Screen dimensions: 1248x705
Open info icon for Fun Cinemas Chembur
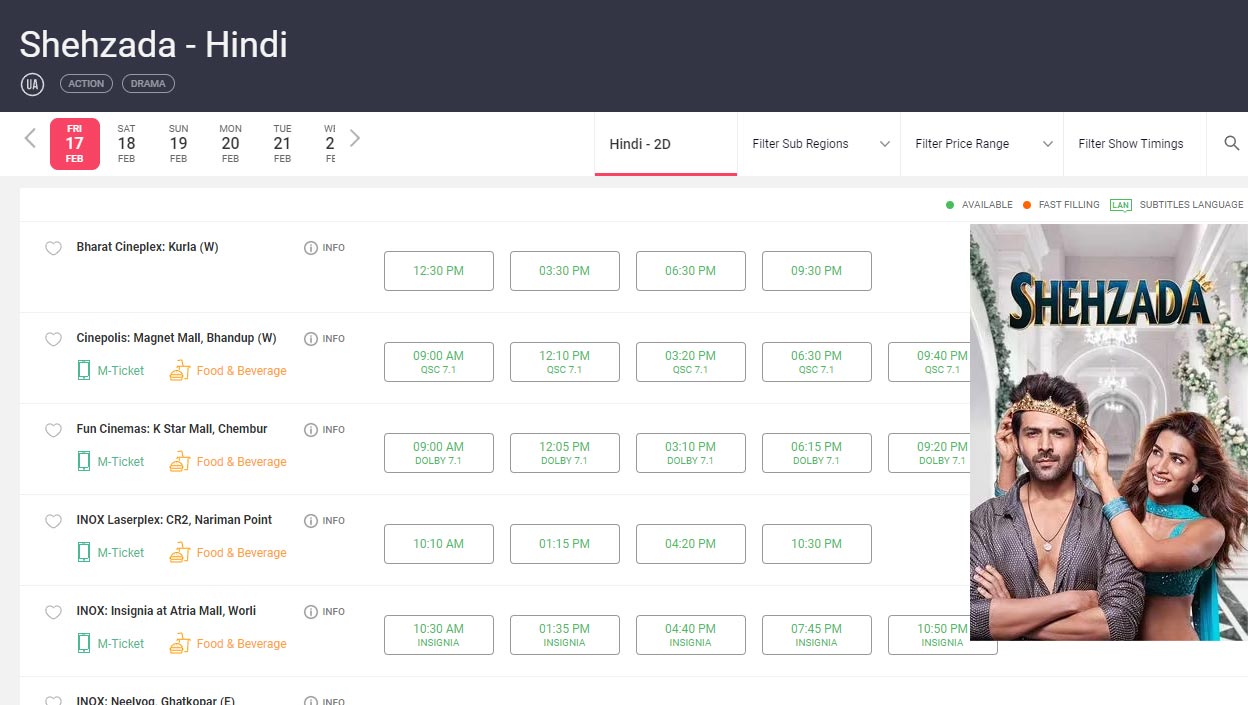point(311,430)
